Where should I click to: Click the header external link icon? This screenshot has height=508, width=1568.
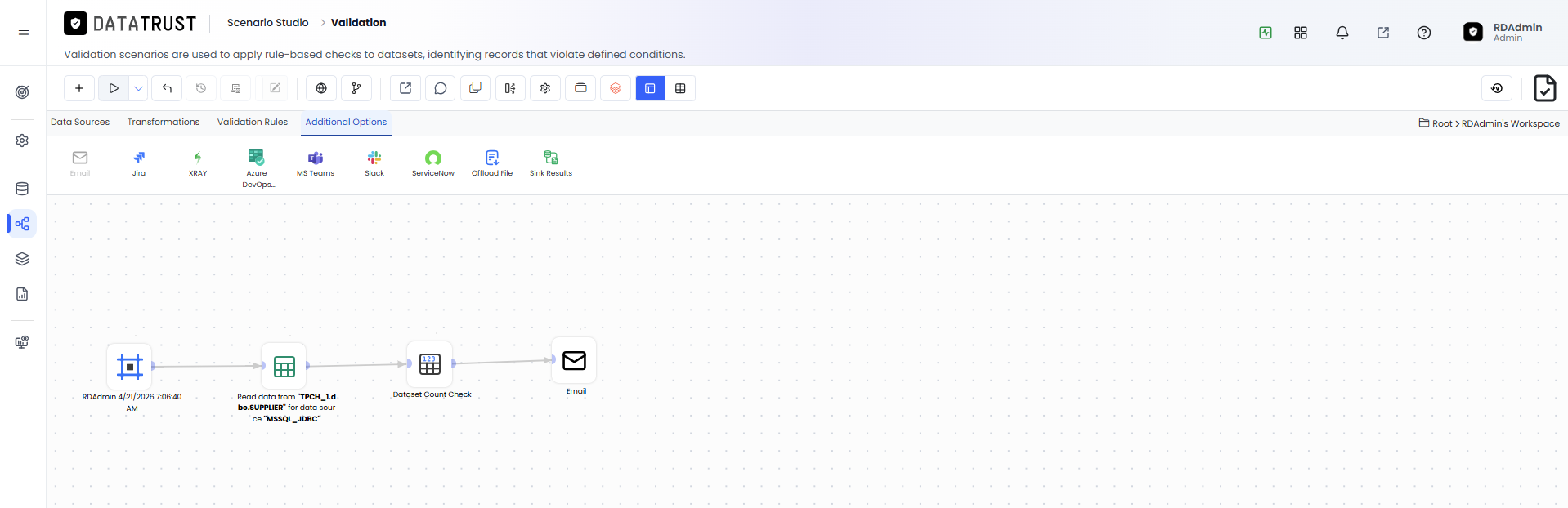[x=1383, y=33]
